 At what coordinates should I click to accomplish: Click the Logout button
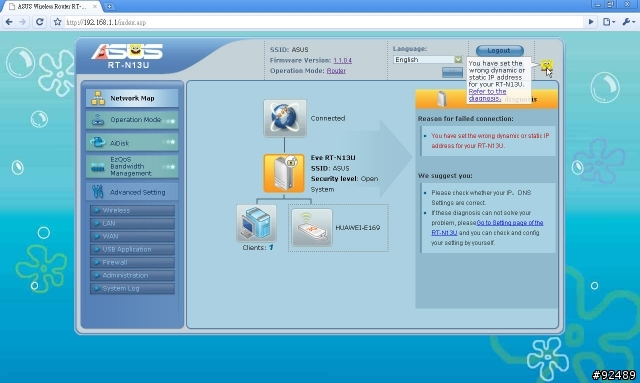coord(500,51)
